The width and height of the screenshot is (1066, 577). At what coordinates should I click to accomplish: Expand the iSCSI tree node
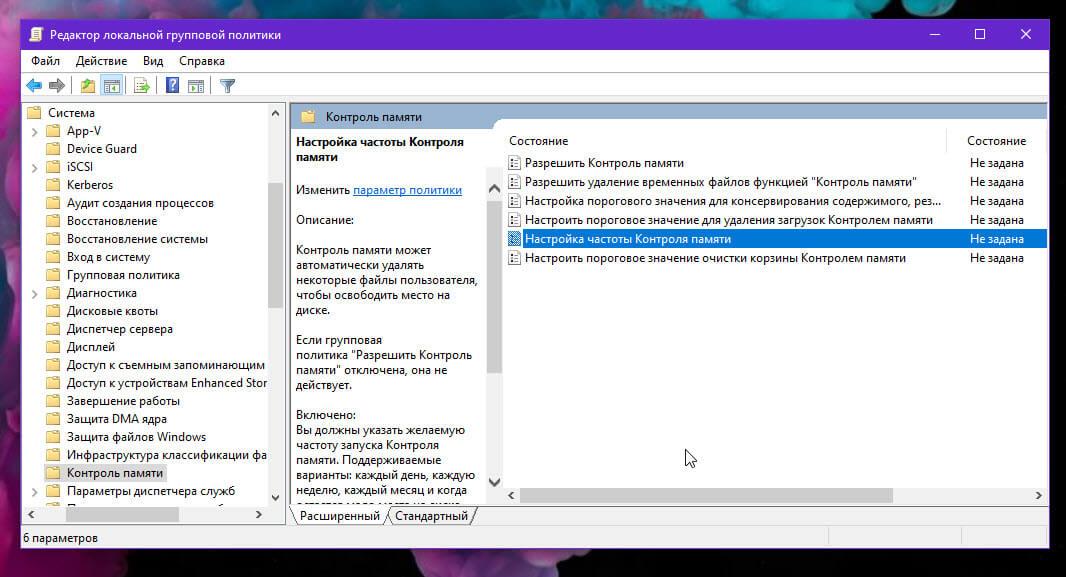tap(35, 167)
